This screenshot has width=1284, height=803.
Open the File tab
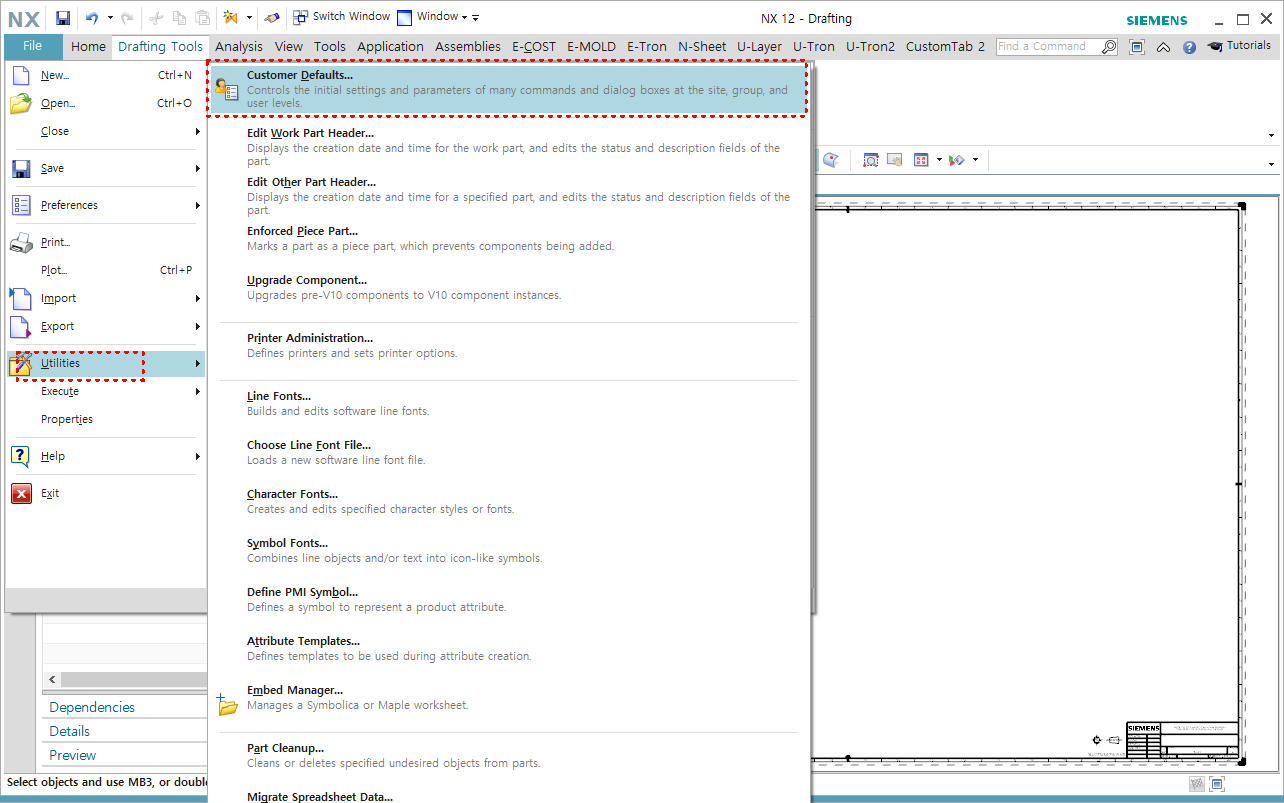coord(33,46)
